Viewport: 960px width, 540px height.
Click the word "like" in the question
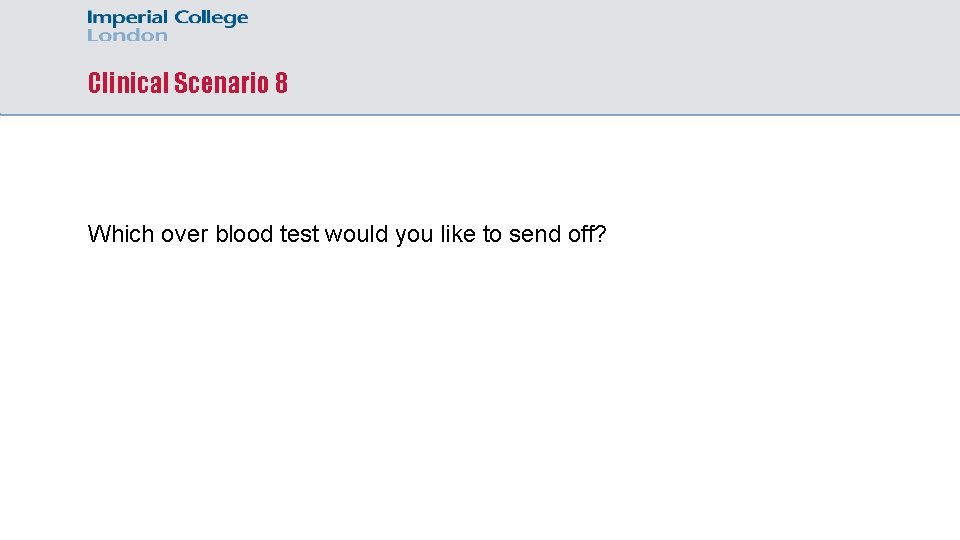tap(456, 234)
